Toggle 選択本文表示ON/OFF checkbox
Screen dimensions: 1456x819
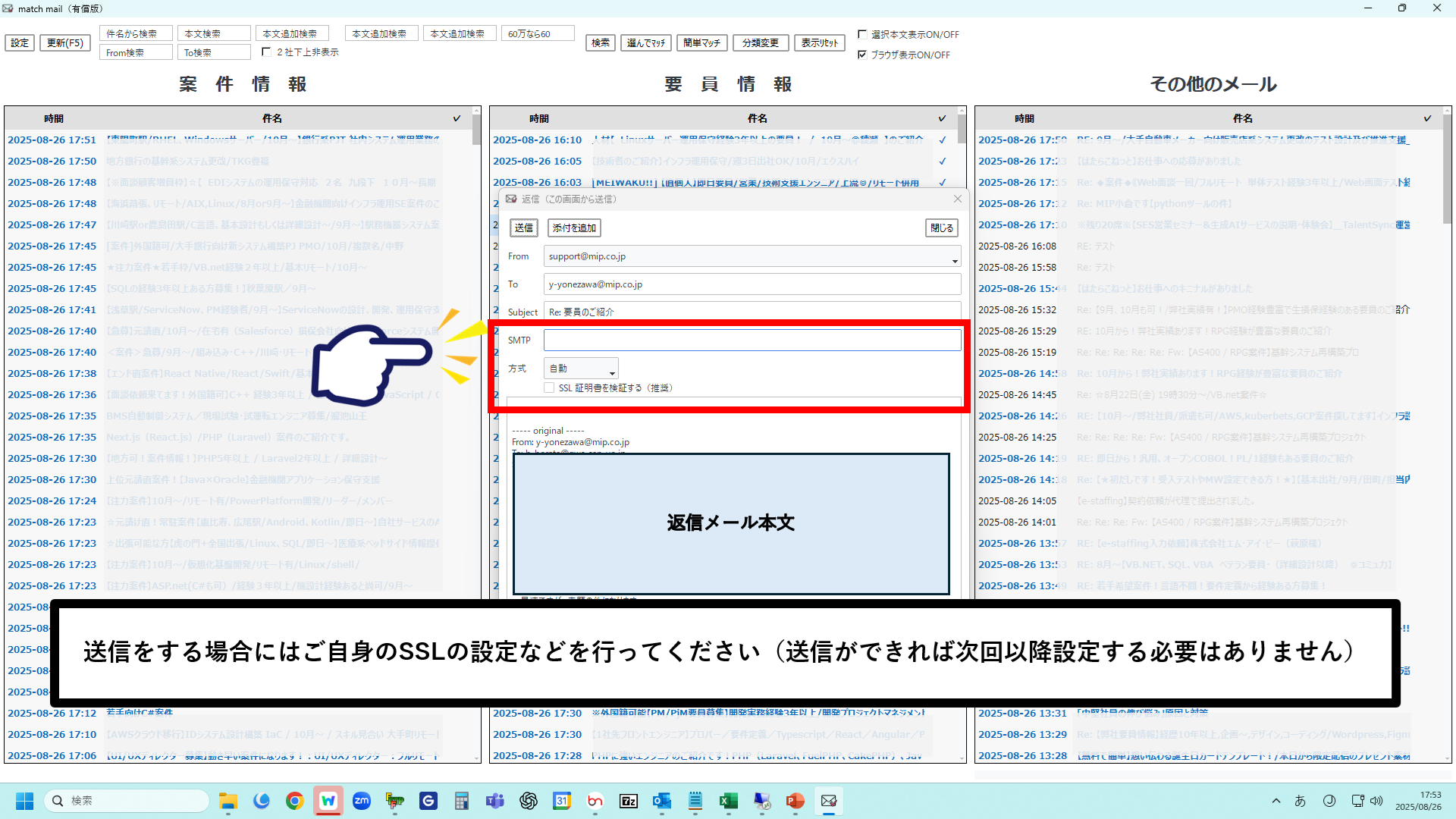(862, 34)
